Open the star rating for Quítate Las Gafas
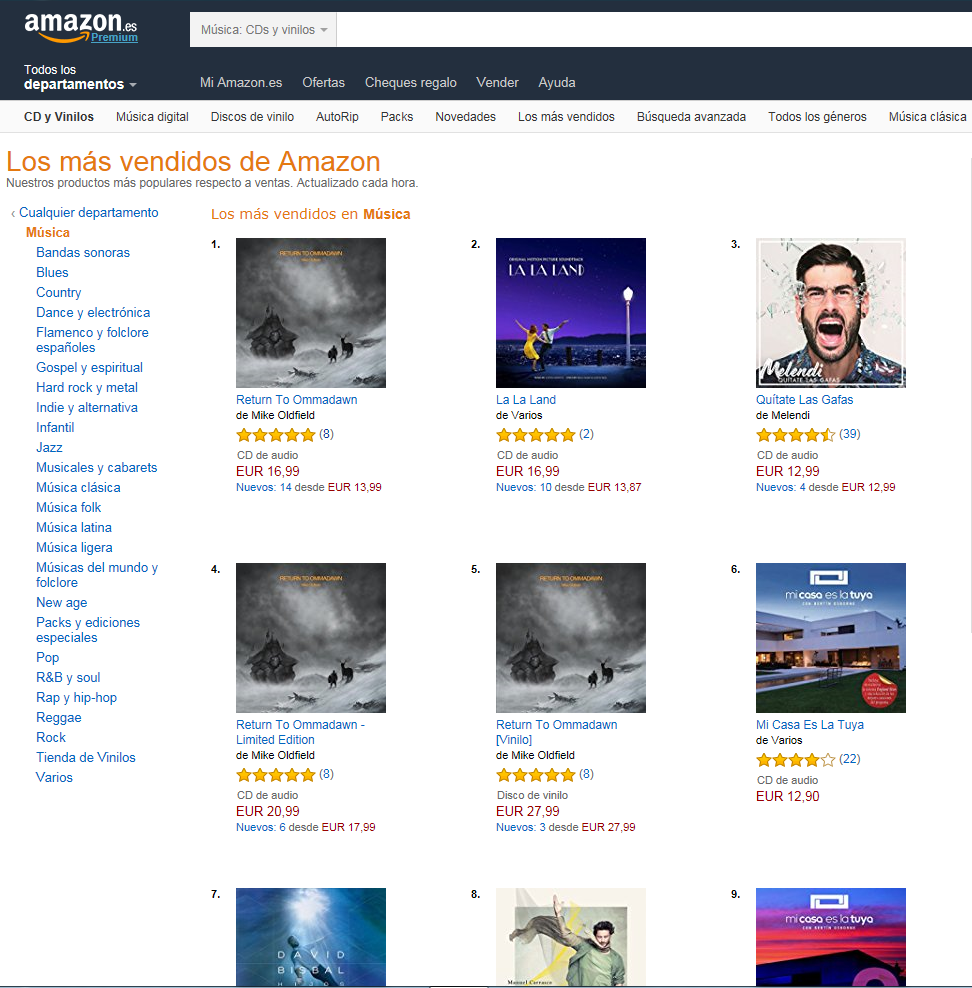 click(x=795, y=435)
